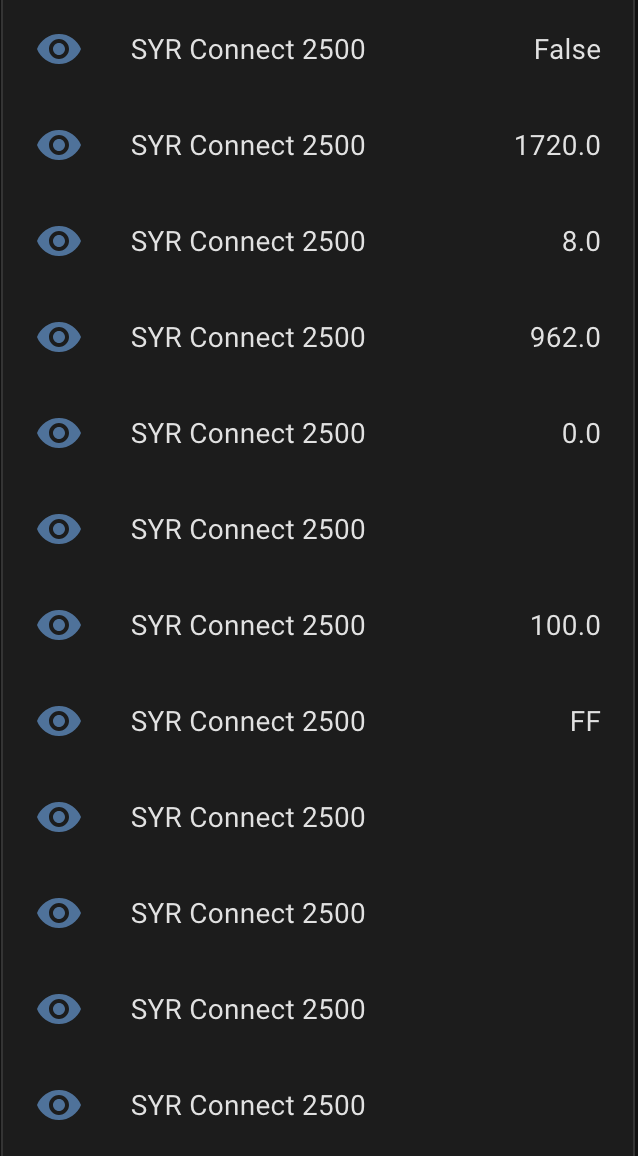This screenshot has width=638, height=1156.
Task: Click the False state value
Action: pyautogui.click(x=567, y=49)
